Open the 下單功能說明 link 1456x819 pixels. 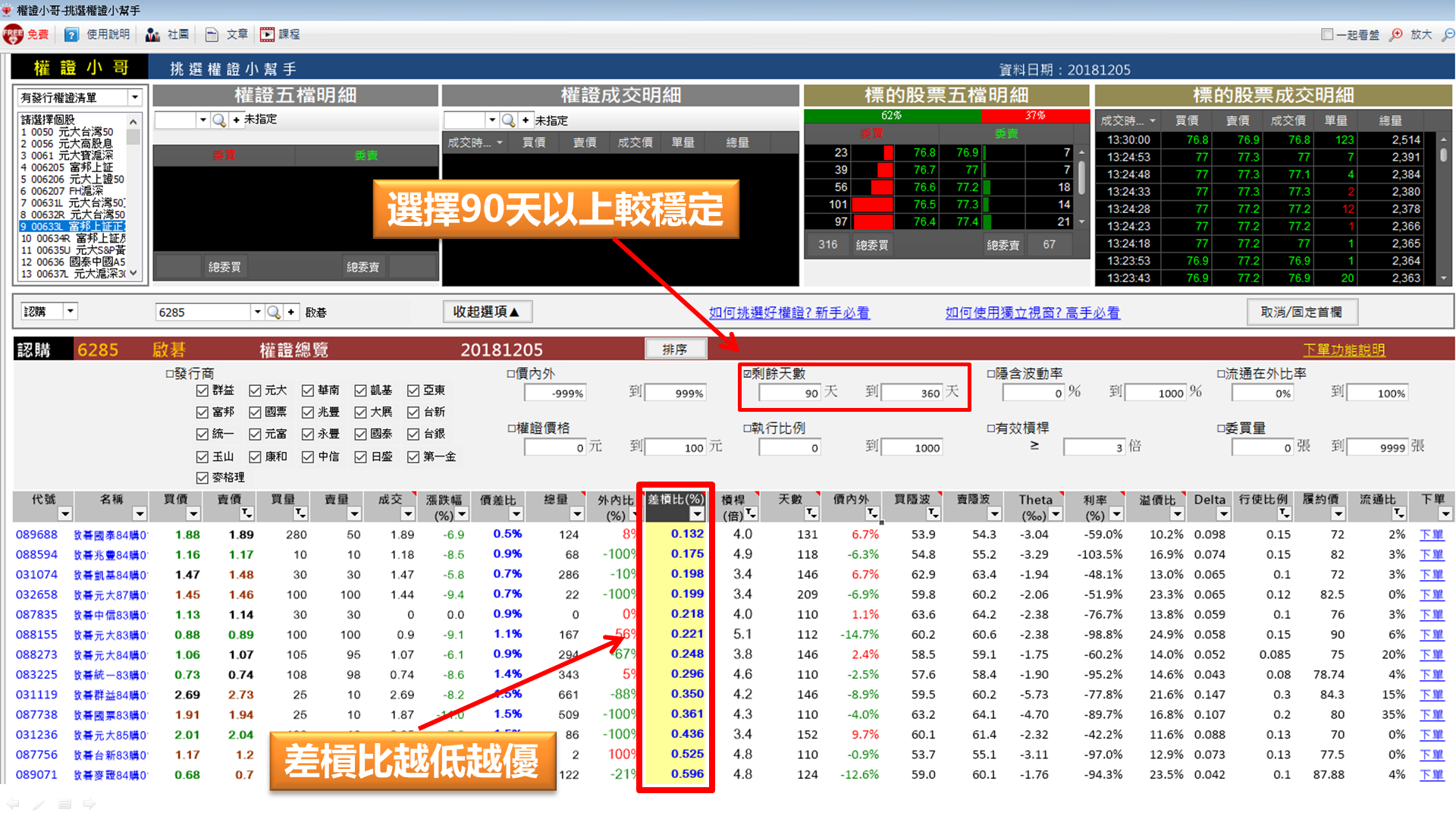[1345, 350]
